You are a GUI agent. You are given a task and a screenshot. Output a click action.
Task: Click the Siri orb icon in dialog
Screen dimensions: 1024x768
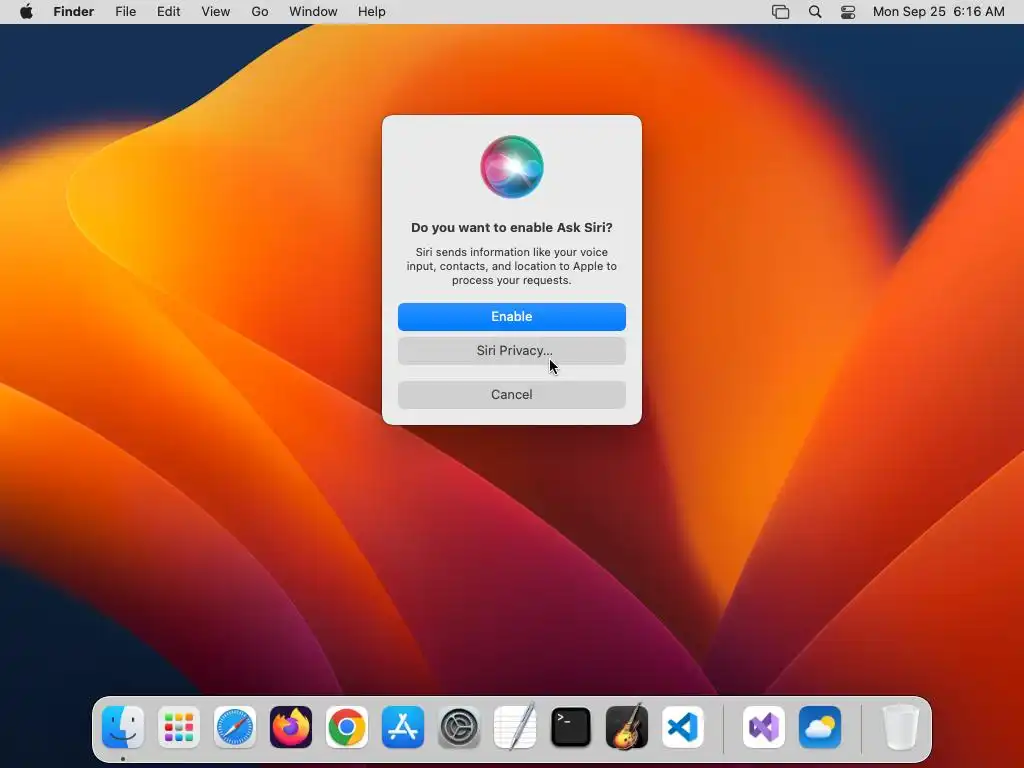click(x=512, y=167)
